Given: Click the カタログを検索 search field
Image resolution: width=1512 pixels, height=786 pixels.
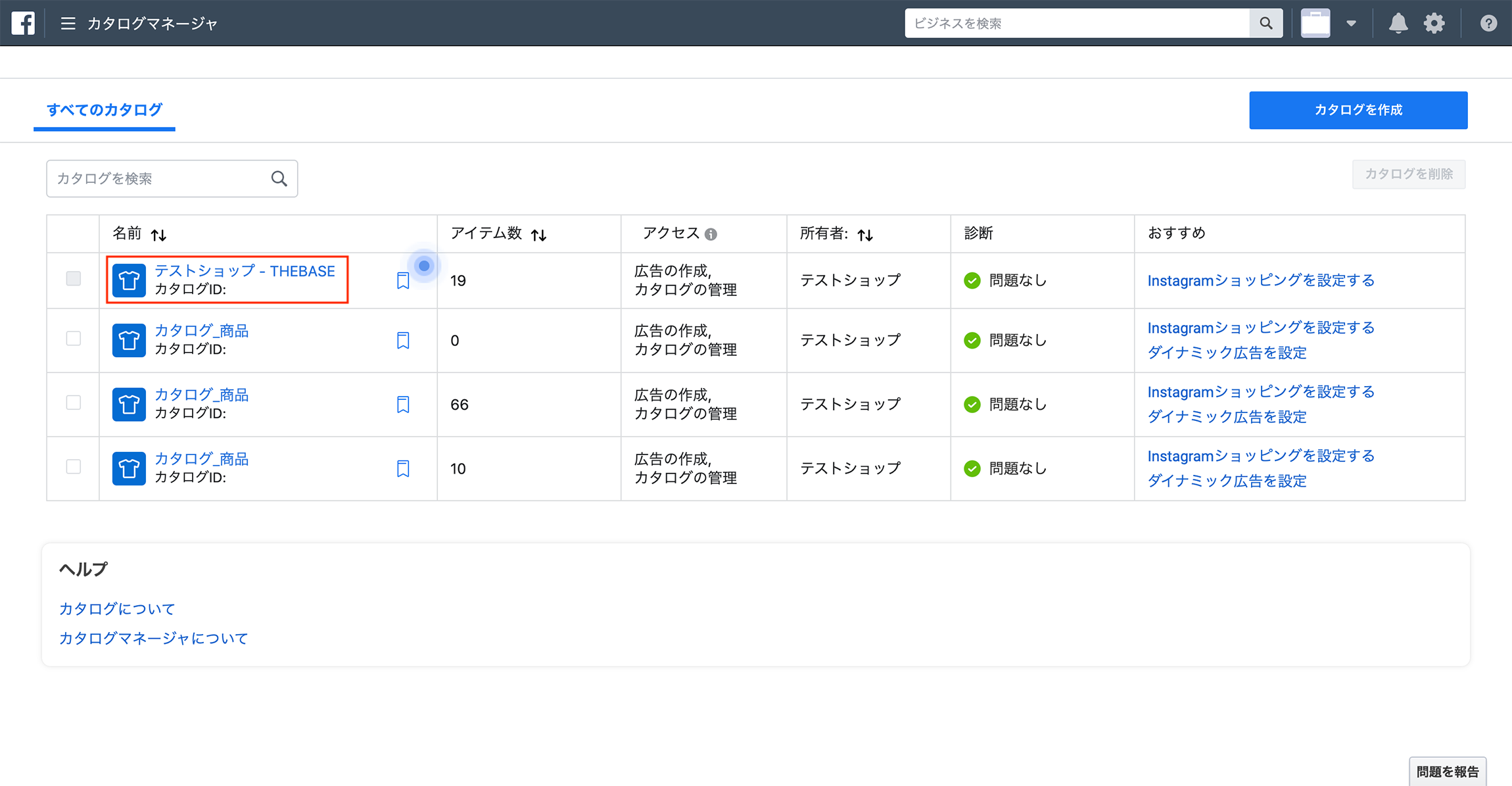Looking at the screenshot, I should point(158,178).
